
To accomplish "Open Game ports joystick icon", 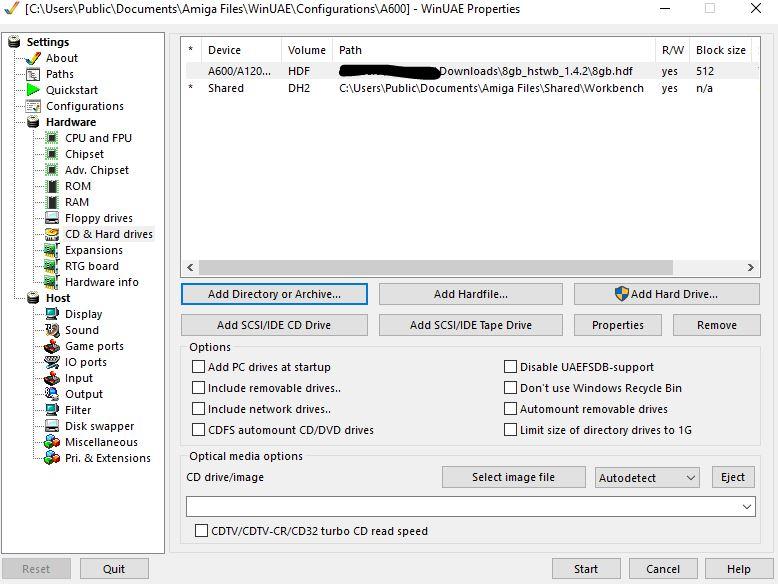I will tap(52, 346).
